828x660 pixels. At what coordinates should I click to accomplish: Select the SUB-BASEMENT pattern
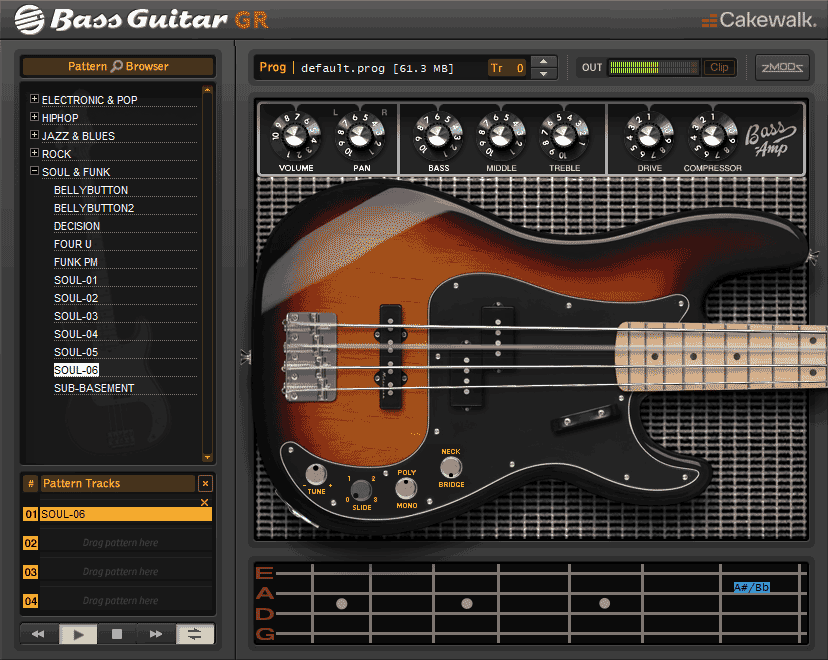click(x=94, y=388)
